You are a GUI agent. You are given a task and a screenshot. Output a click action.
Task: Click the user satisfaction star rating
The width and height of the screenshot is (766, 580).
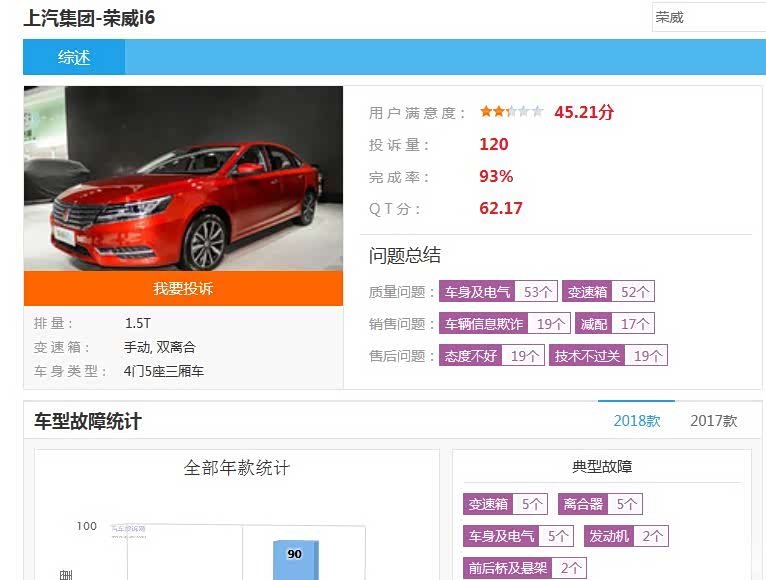coord(511,112)
